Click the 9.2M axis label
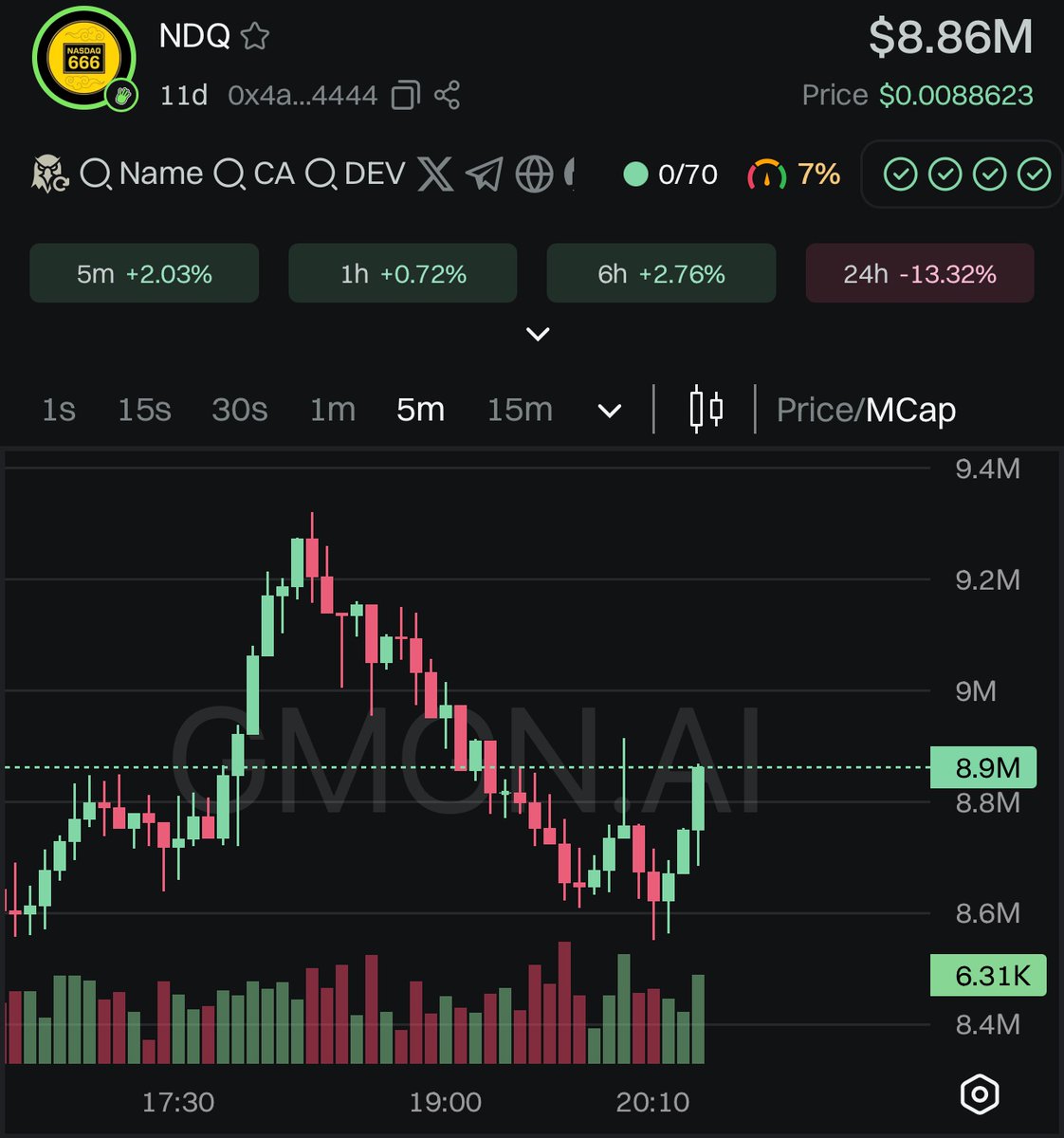Screen dimensions: 1064x1138 (x=988, y=579)
